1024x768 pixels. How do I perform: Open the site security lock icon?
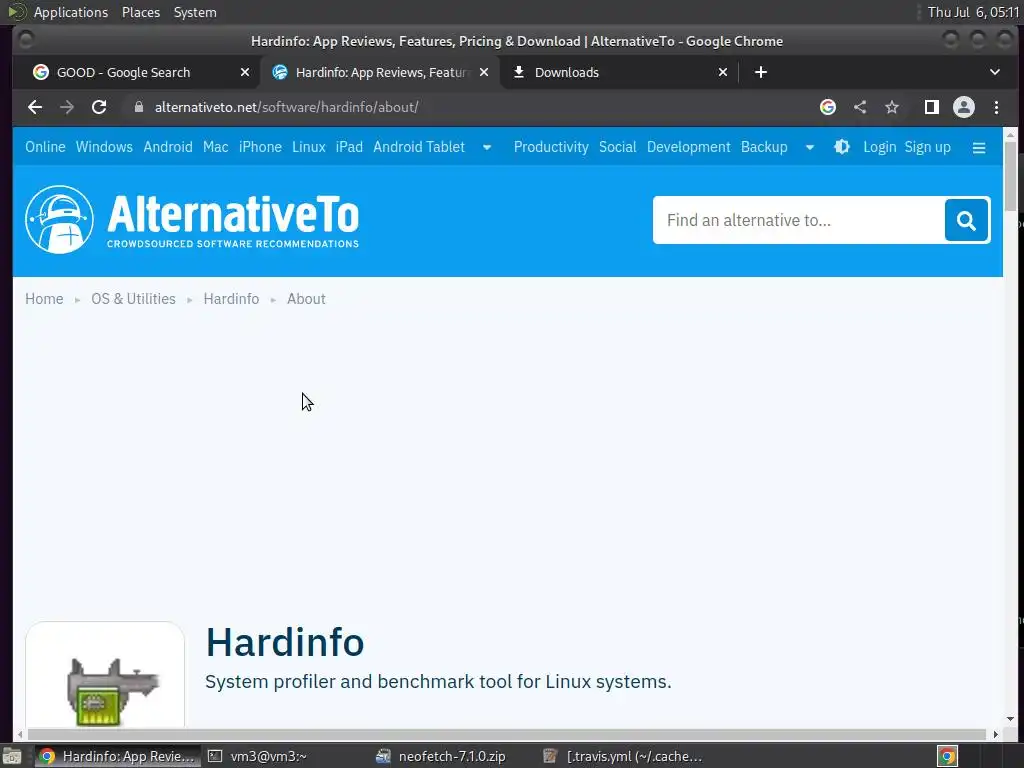138,107
